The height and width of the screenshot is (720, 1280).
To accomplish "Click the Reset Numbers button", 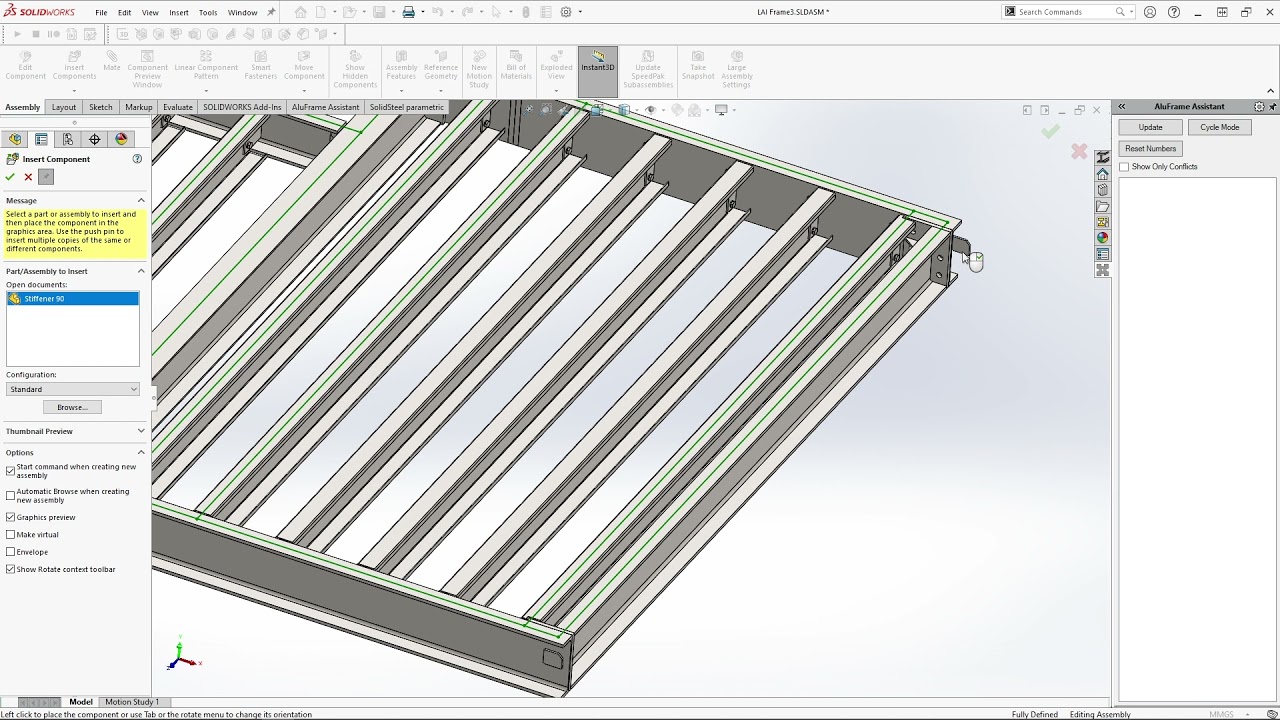I will coord(1150,148).
